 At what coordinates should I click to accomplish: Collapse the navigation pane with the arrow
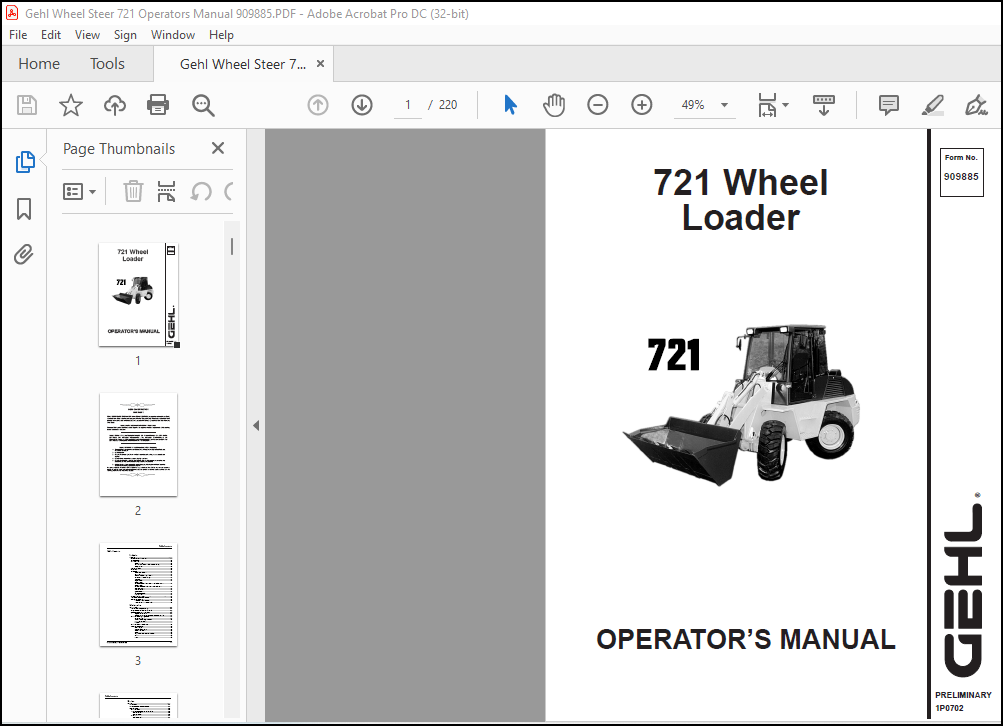(x=256, y=425)
